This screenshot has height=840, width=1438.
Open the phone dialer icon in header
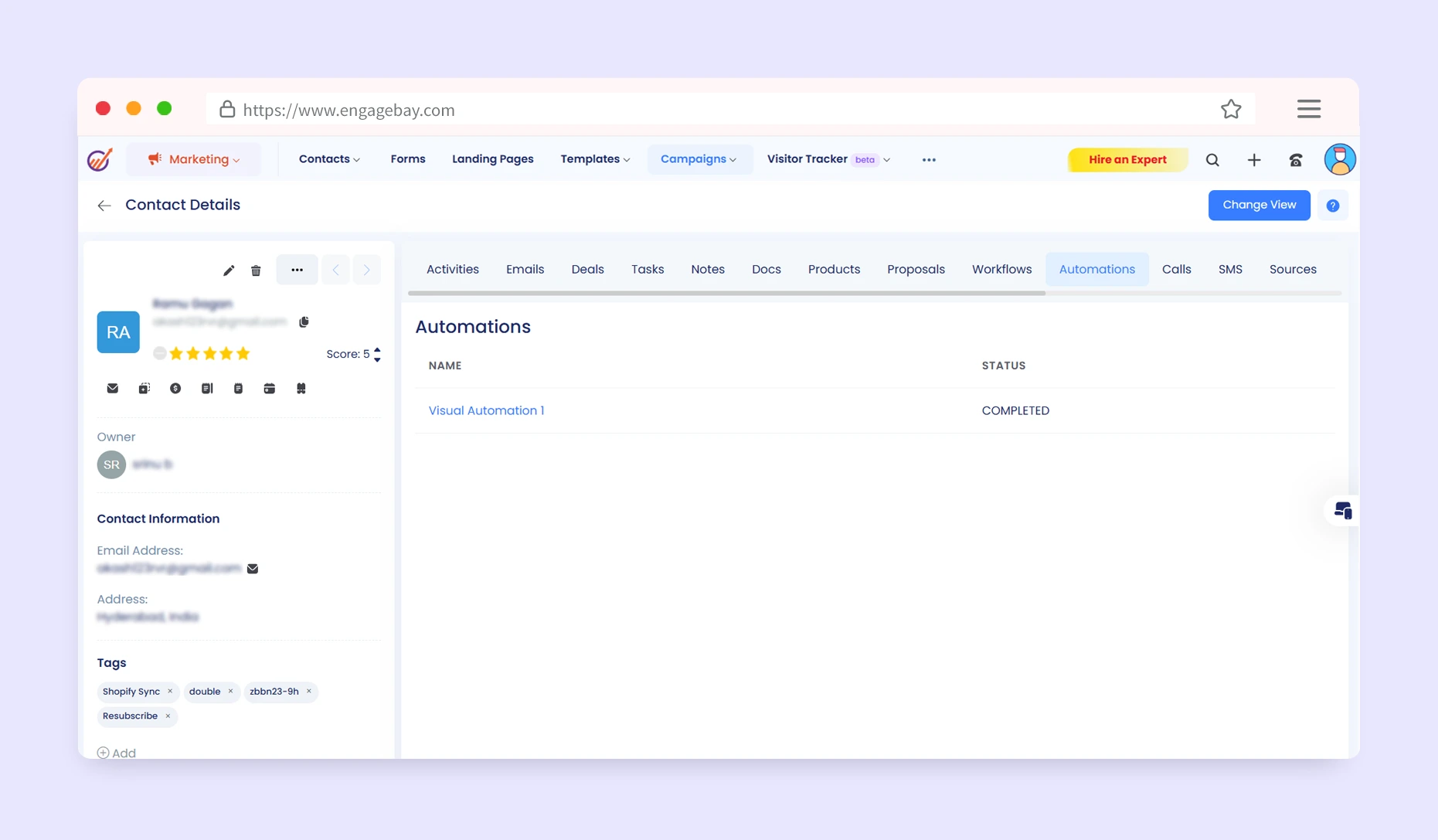pyautogui.click(x=1296, y=160)
